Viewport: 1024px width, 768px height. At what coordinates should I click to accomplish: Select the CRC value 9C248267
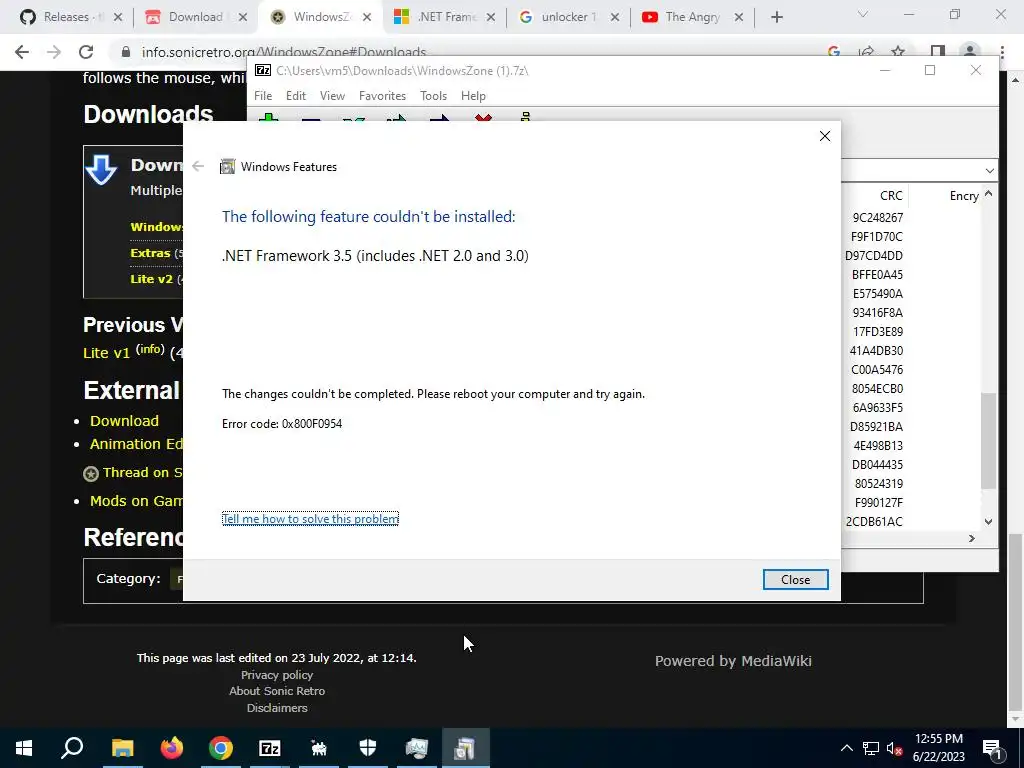click(x=878, y=217)
